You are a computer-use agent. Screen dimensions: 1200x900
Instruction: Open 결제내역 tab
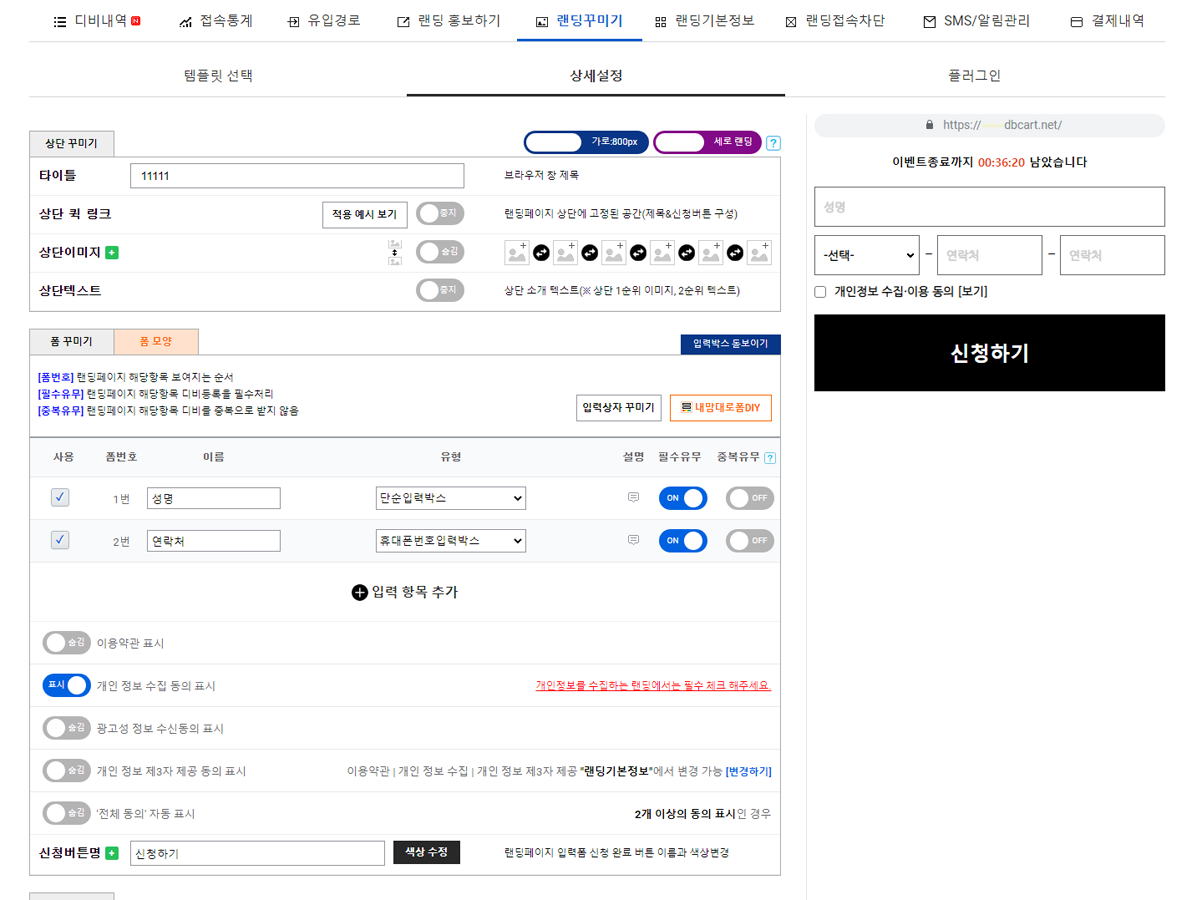[1107, 21]
